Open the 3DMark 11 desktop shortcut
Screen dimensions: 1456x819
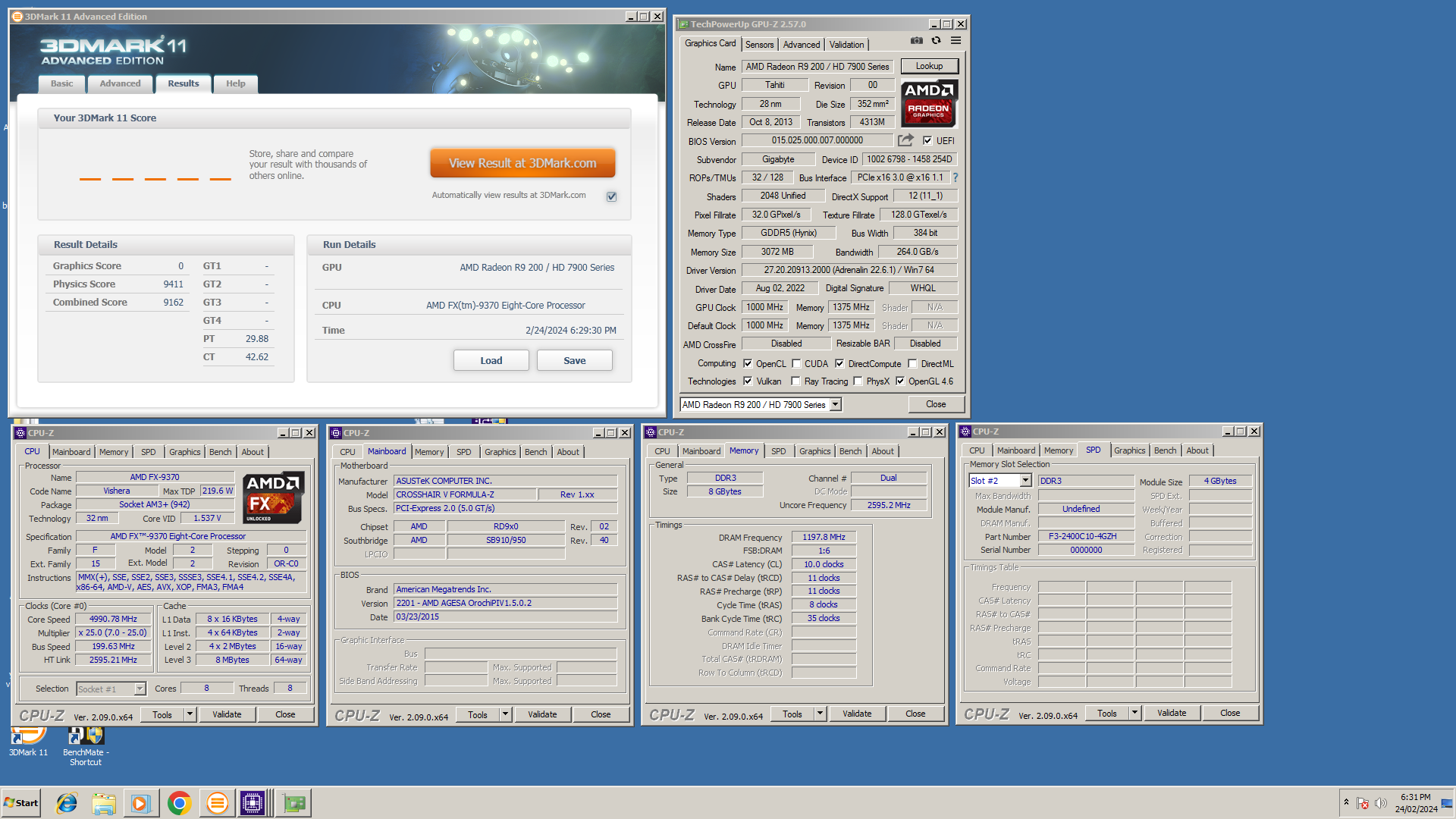click(x=28, y=742)
